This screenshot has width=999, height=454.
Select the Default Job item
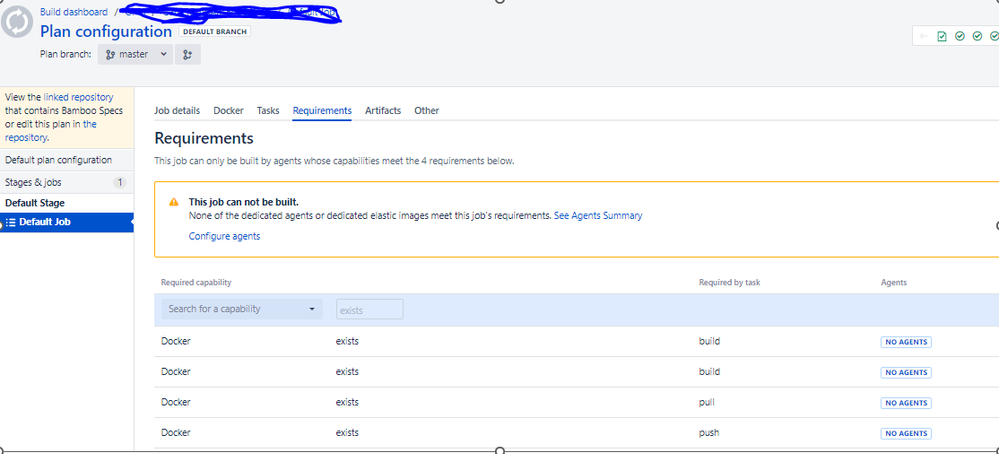tap(67, 222)
